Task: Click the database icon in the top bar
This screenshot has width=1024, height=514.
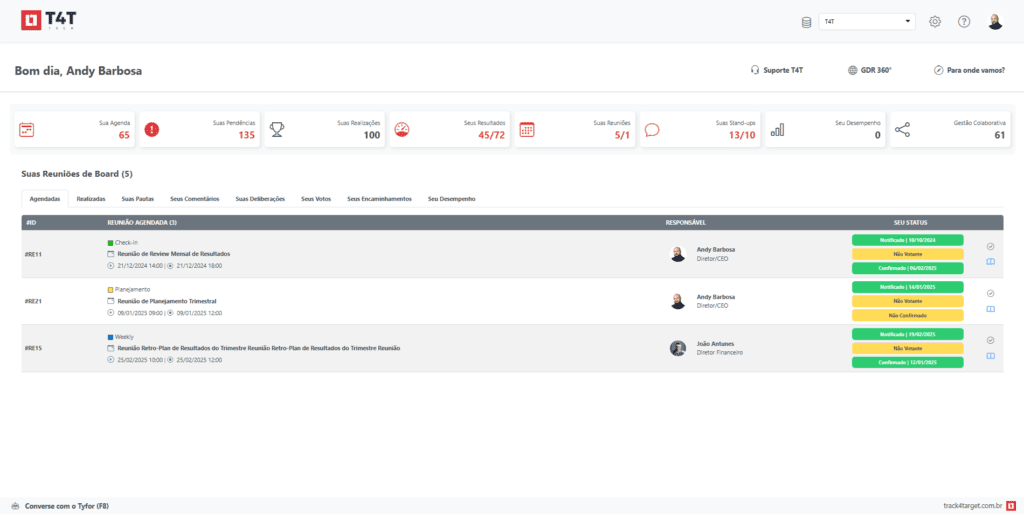Action: click(807, 22)
